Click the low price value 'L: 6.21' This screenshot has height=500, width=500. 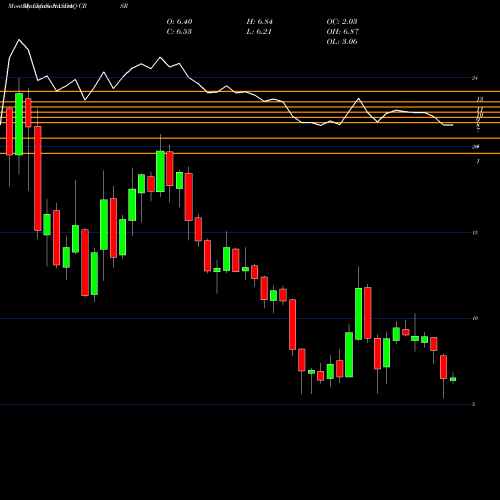pyautogui.click(x=259, y=32)
